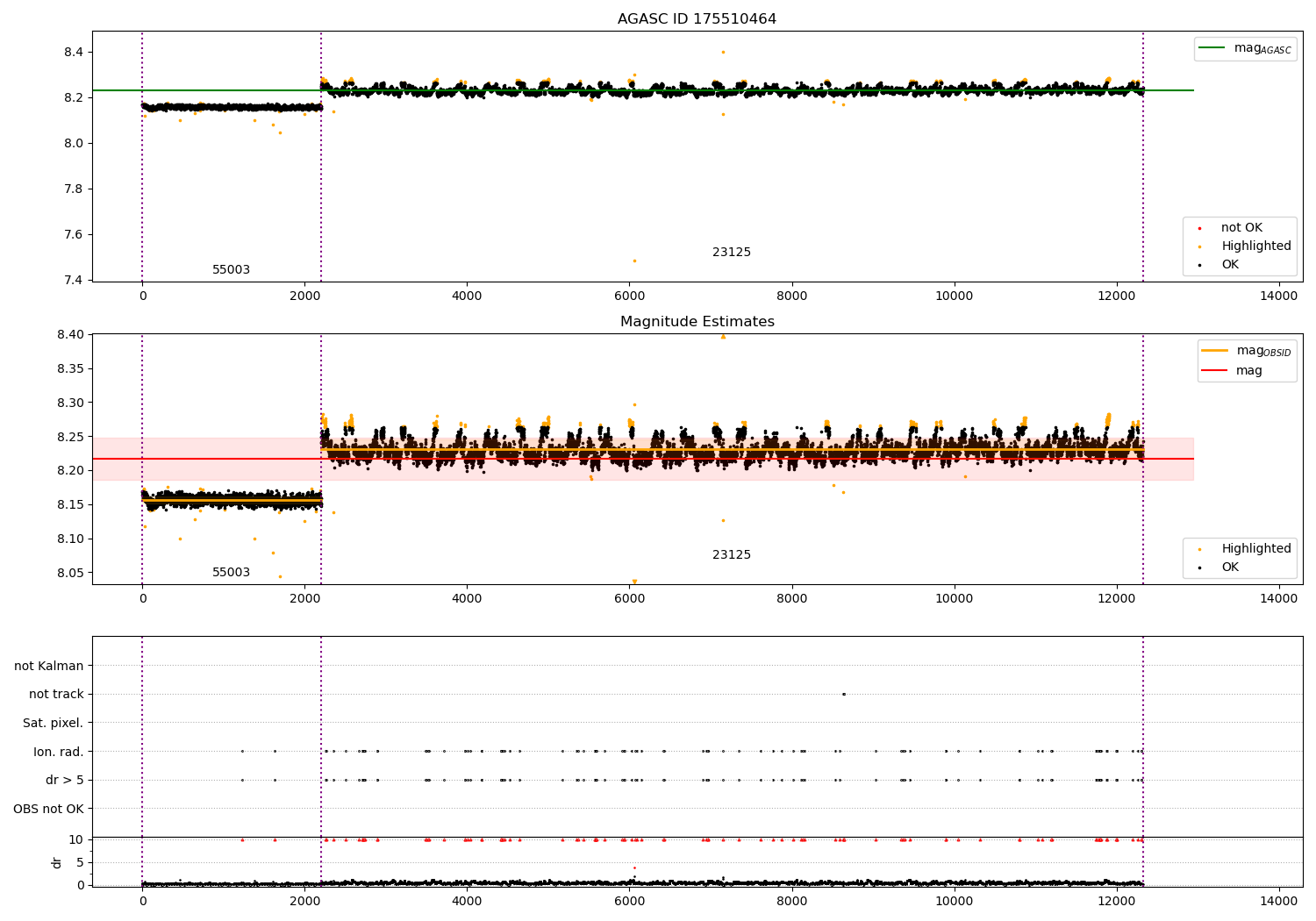This screenshot has width=1316, height=921.
Task: Click the 'OBS not OK' axis label
Action: (x=48, y=809)
